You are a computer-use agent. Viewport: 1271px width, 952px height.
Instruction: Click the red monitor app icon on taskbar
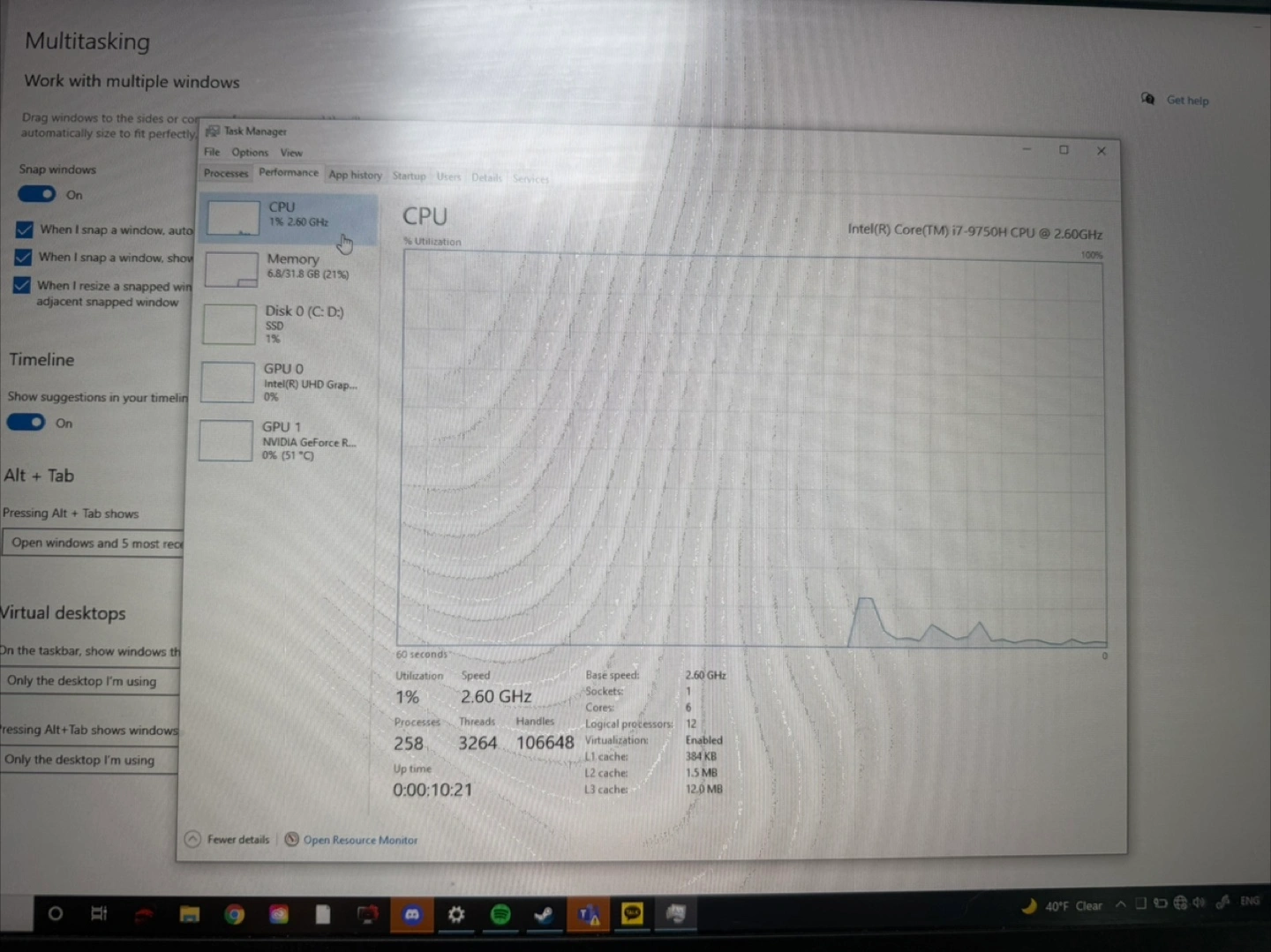[x=367, y=915]
